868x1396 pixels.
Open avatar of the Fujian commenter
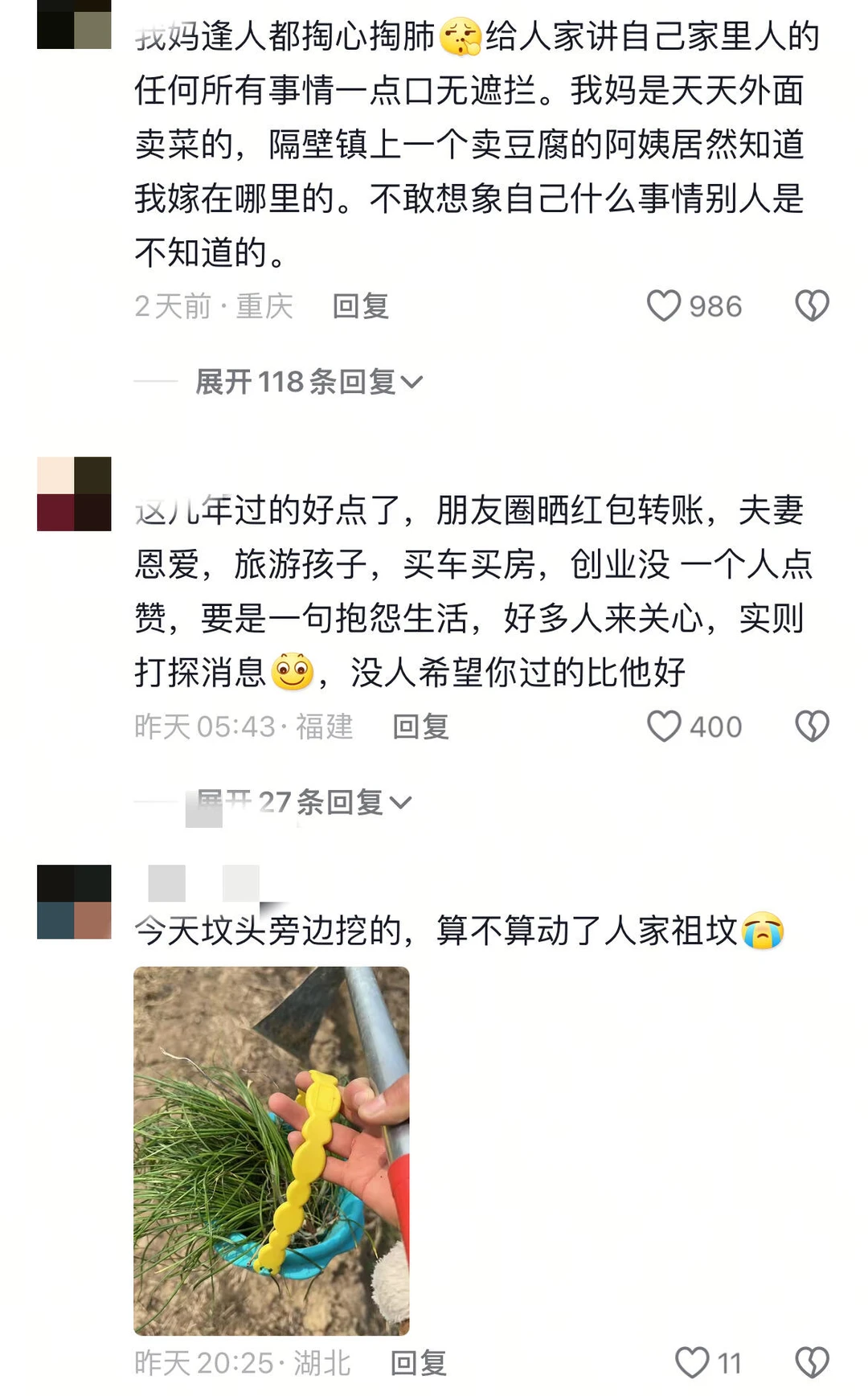tap(74, 494)
